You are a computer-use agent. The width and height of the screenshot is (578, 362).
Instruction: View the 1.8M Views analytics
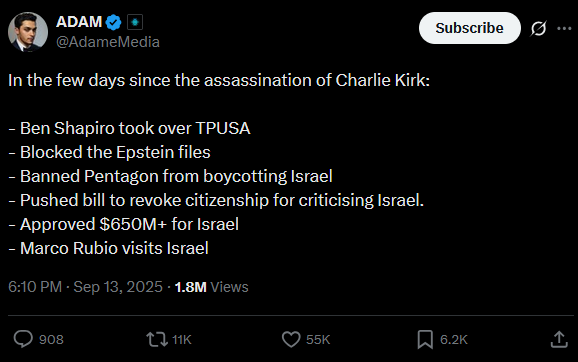point(212,287)
